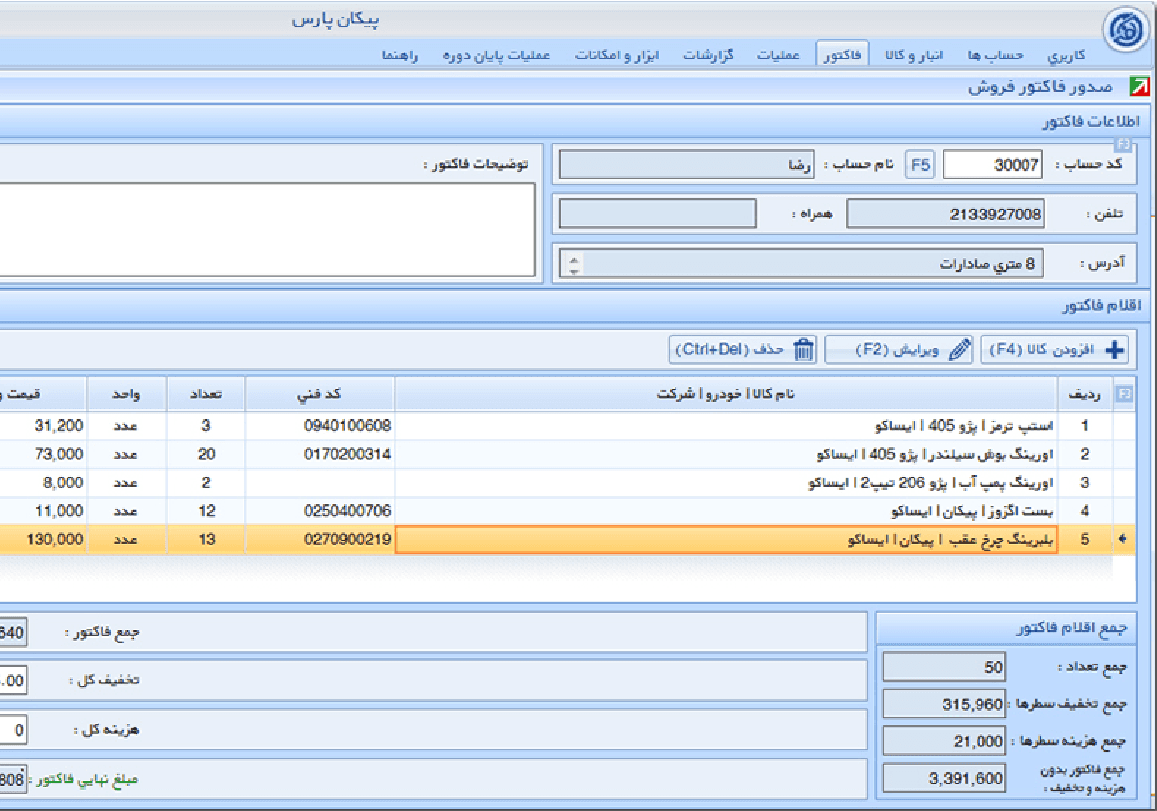The image size is (1157, 811).
Task: Click the تعداد column header
Action: (206, 394)
